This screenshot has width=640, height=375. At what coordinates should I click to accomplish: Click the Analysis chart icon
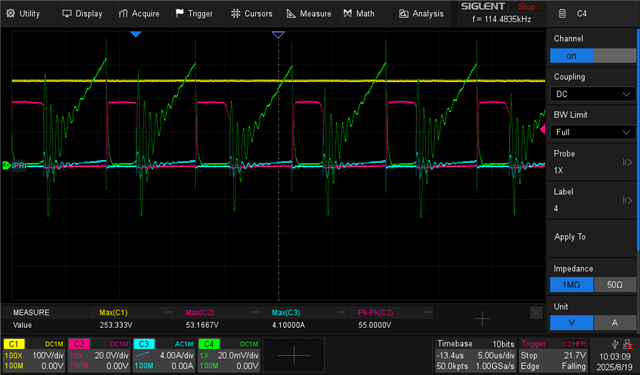click(404, 13)
